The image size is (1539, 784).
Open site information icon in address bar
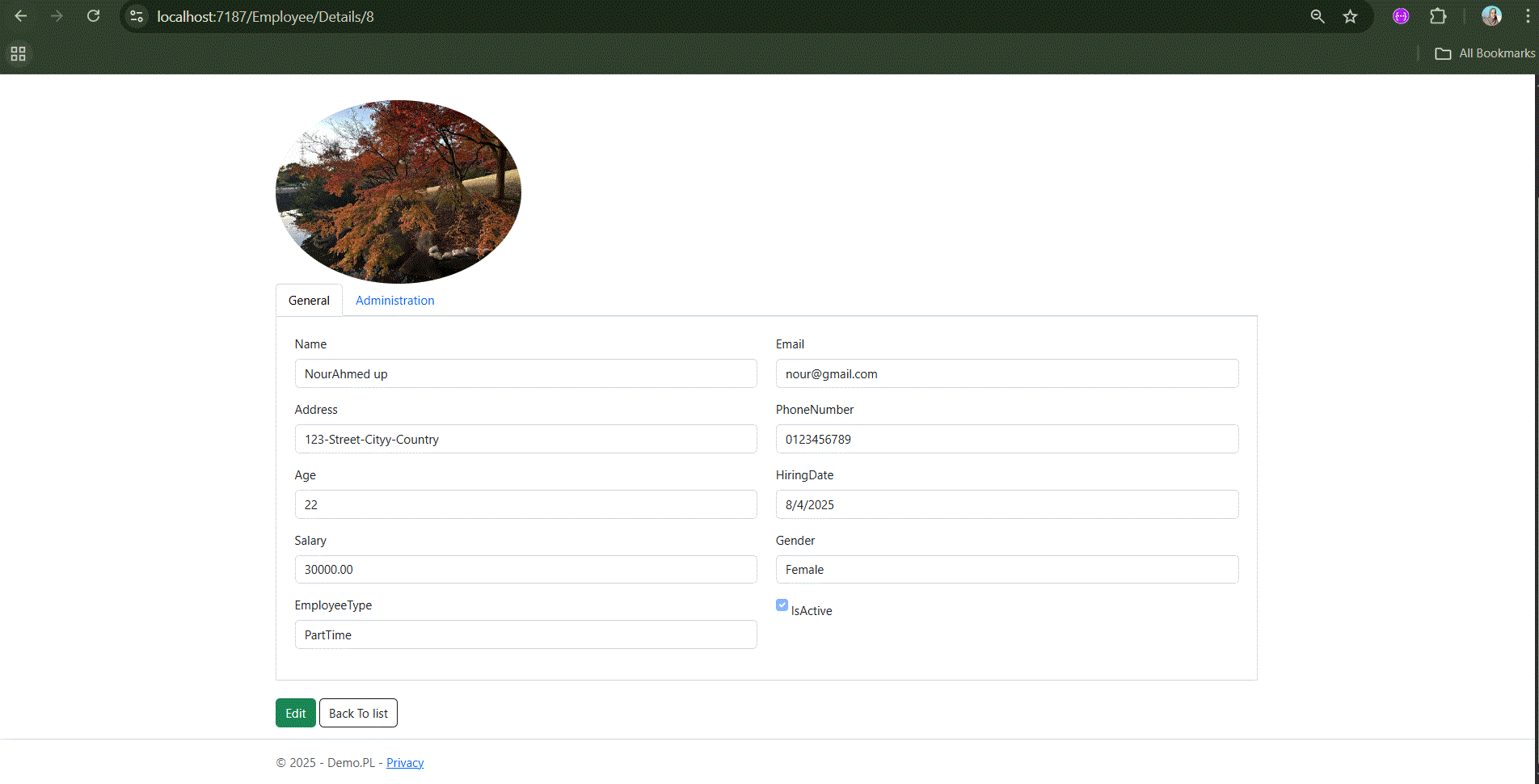(137, 16)
